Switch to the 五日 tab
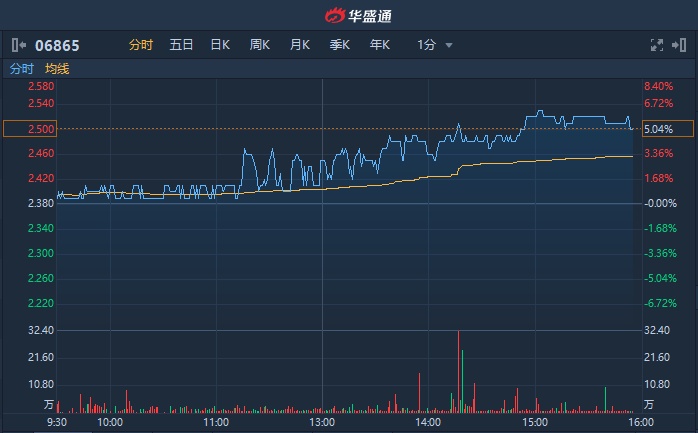The image size is (698, 433). (x=181, y=45)
